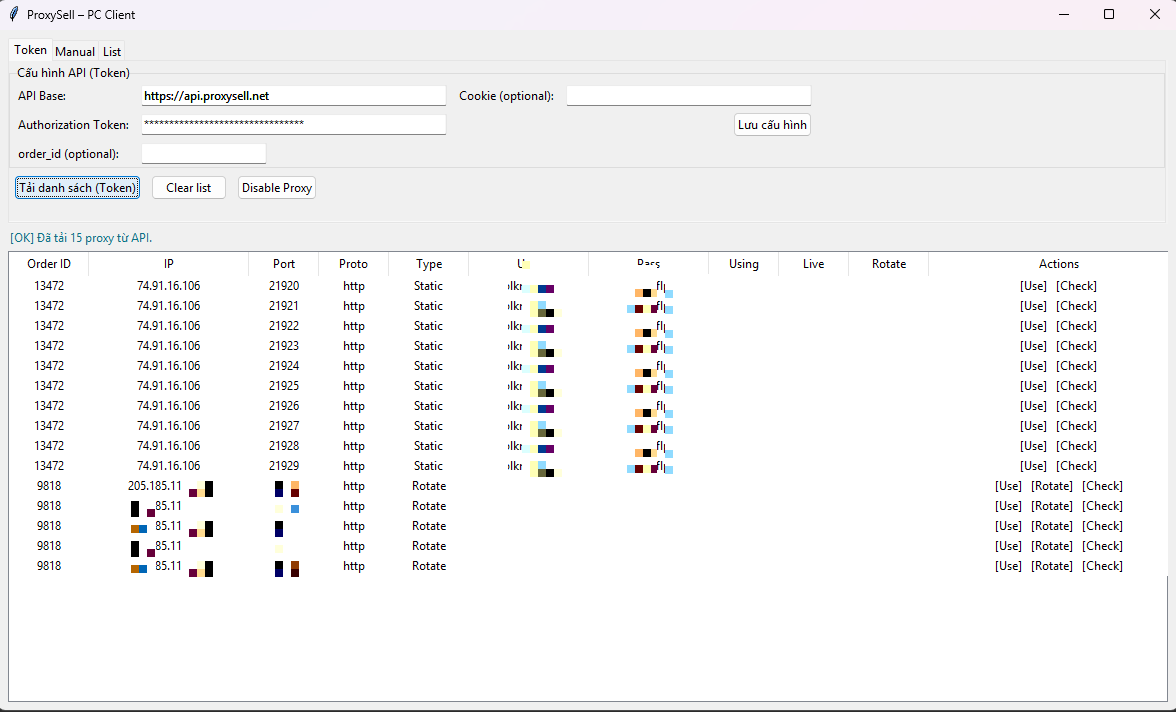Focus the Cookie (optional) input field
Screen dimensions: 1176x712
(x=688, y=95)
